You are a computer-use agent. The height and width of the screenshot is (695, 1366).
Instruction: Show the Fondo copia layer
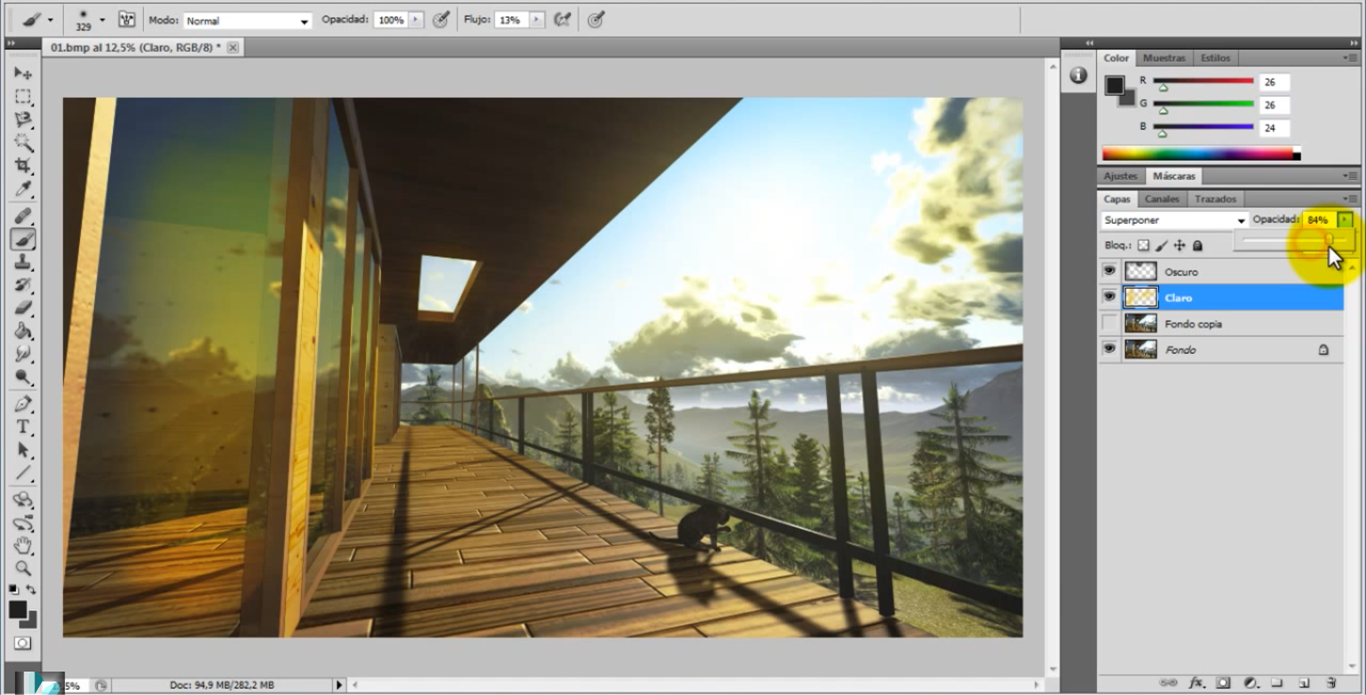1109,322
